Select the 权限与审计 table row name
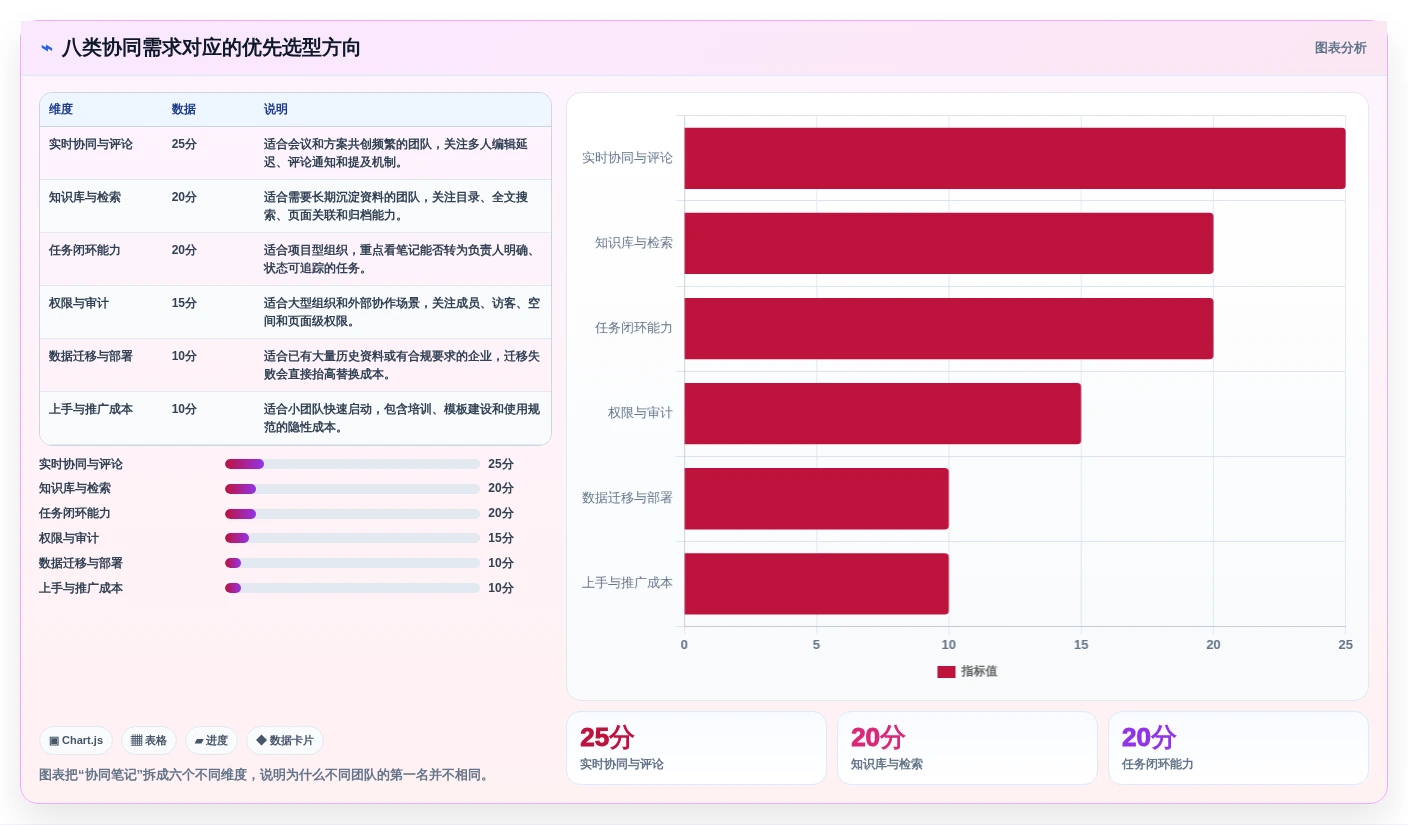The width and height of the screenshot is (1408, 825). tap(79, 303)
